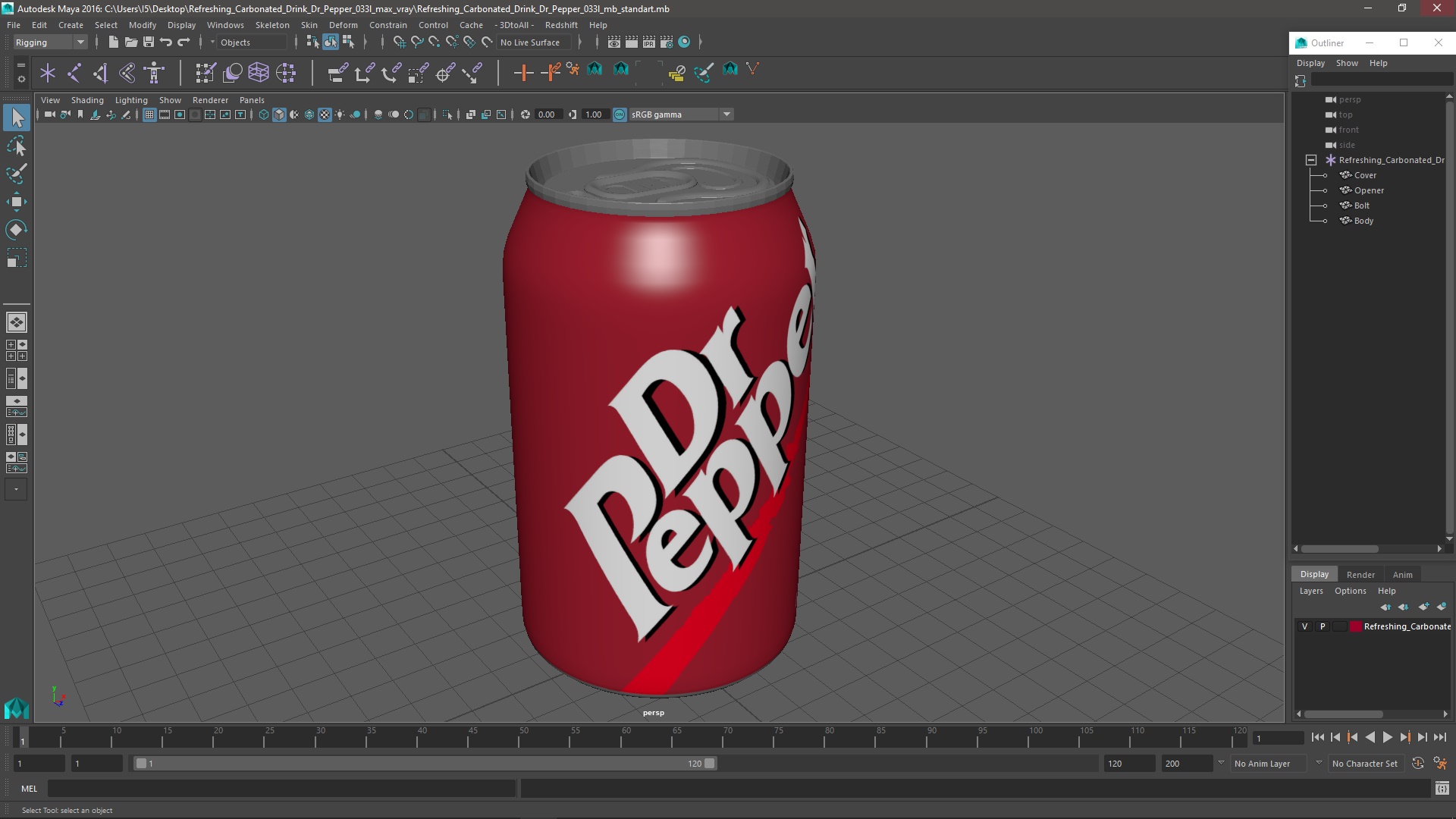The image size is (1456, 819).
Task: Click the Save Scene icon
Action: (x=149, y=42)
